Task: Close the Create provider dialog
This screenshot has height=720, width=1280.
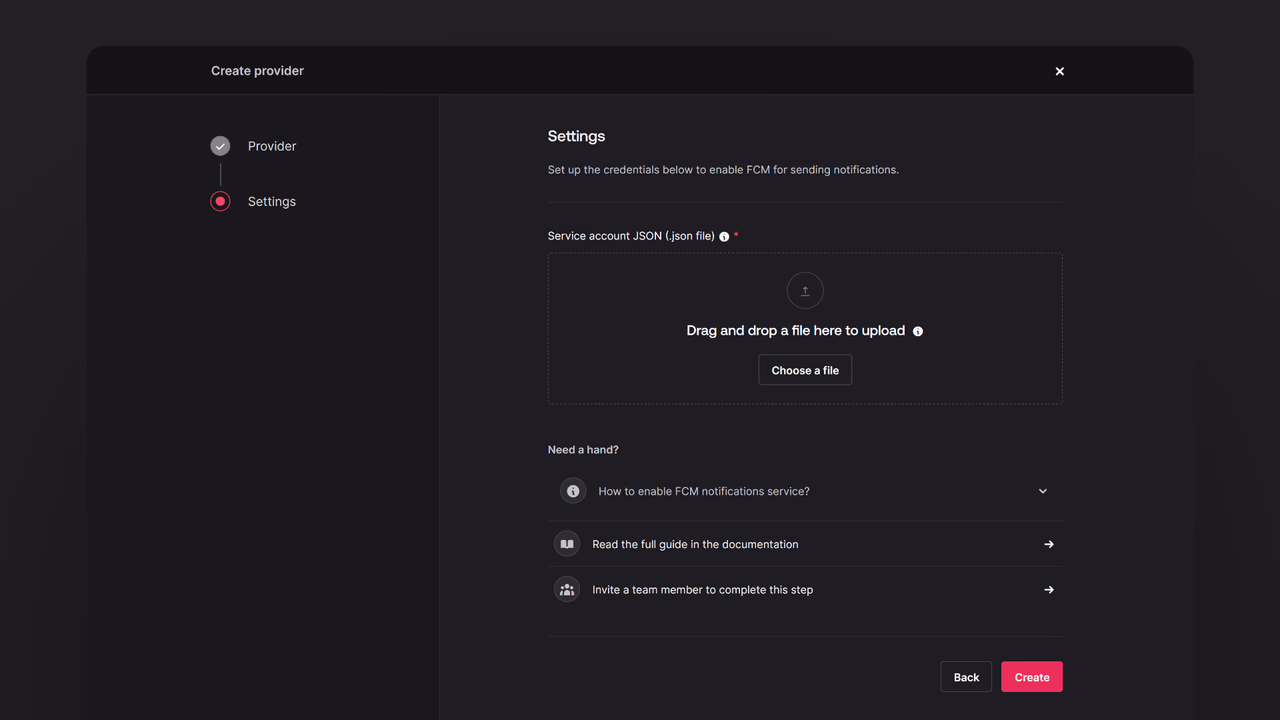Action: pyautogui.click(x=1059, y=71)
